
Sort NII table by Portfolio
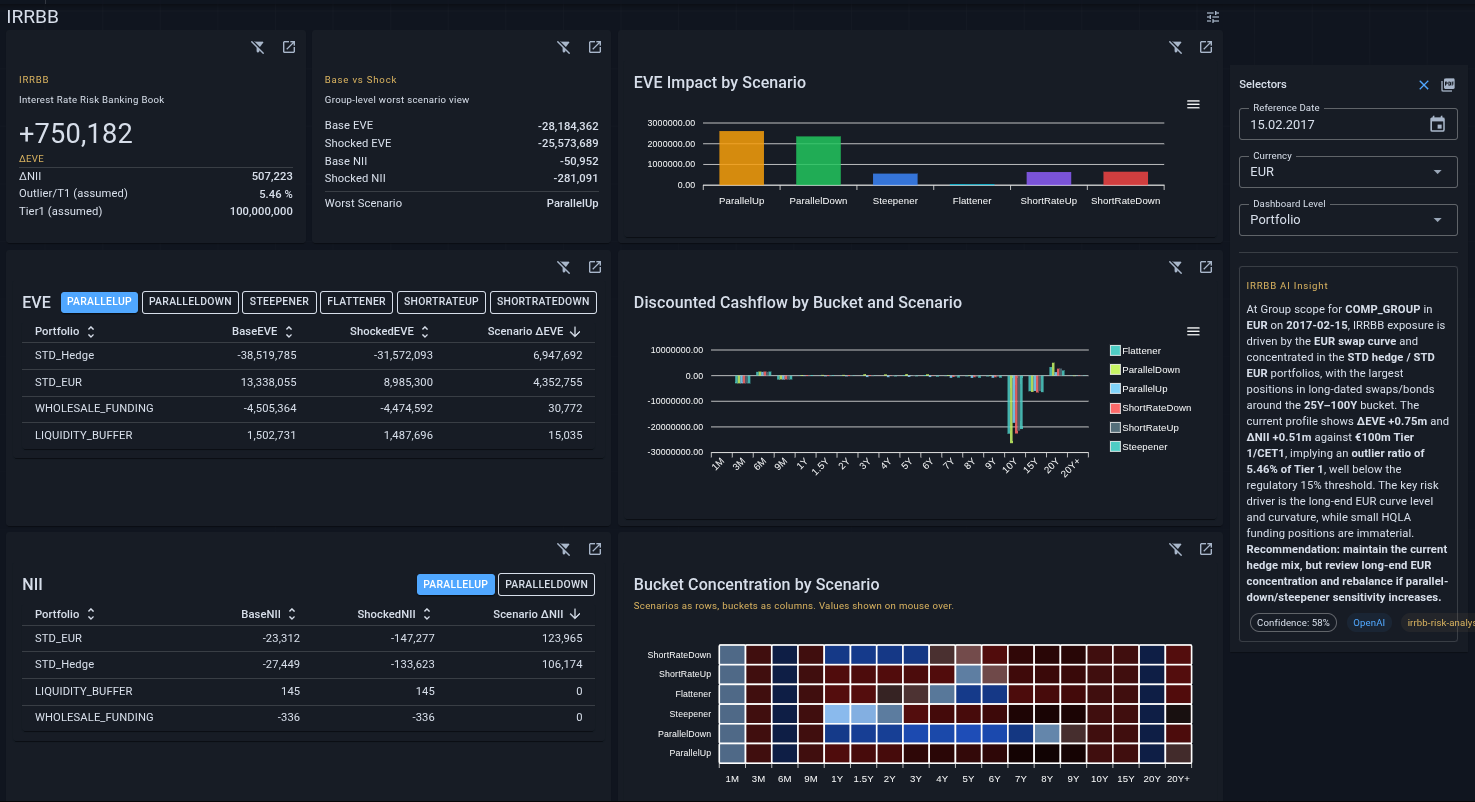point(65,614)
